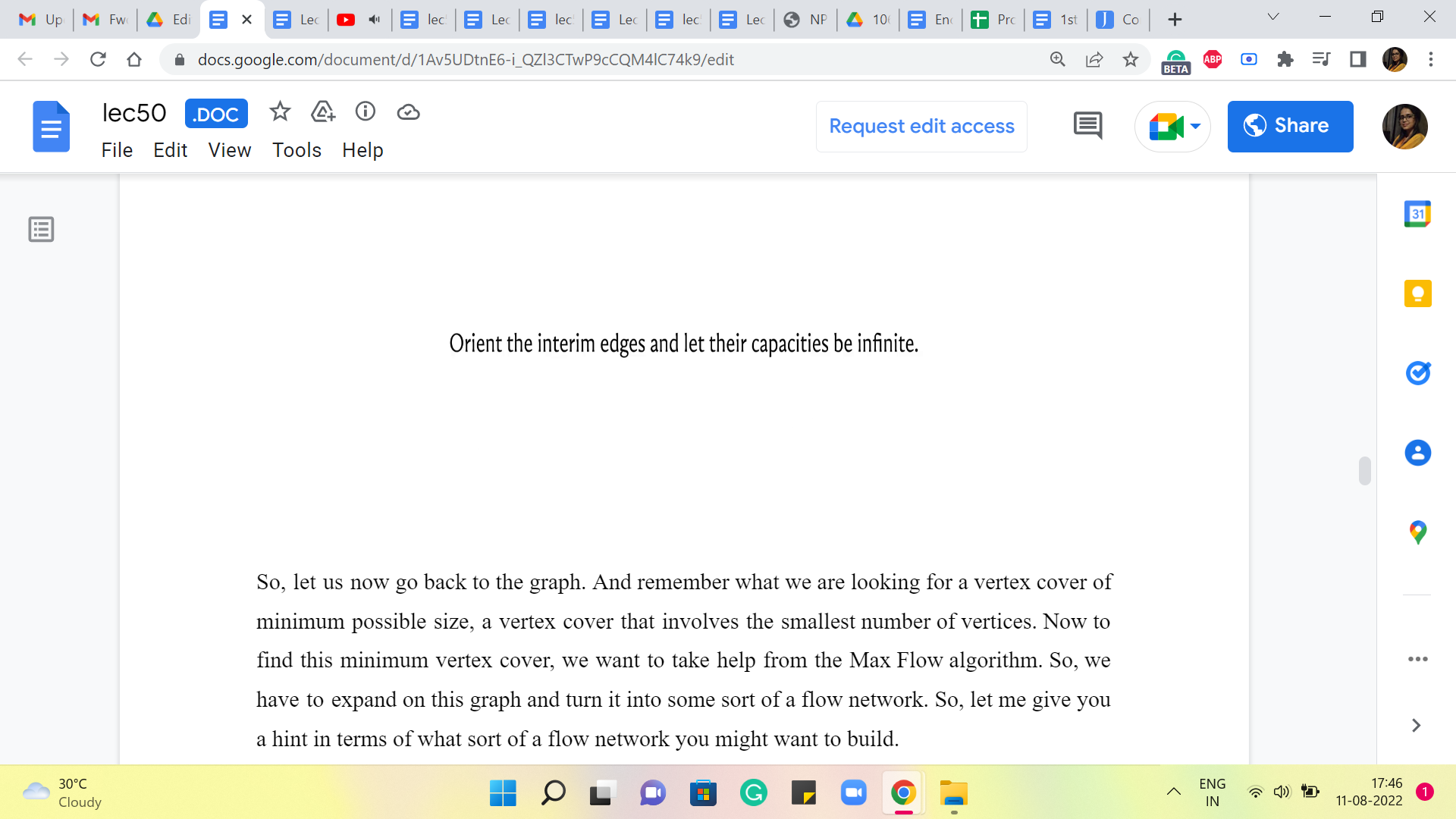This screenshot has width=1456, height=819.
Task: Open Google Keep in side panel
Action: pyautogui.click(x=1417, y=293)
